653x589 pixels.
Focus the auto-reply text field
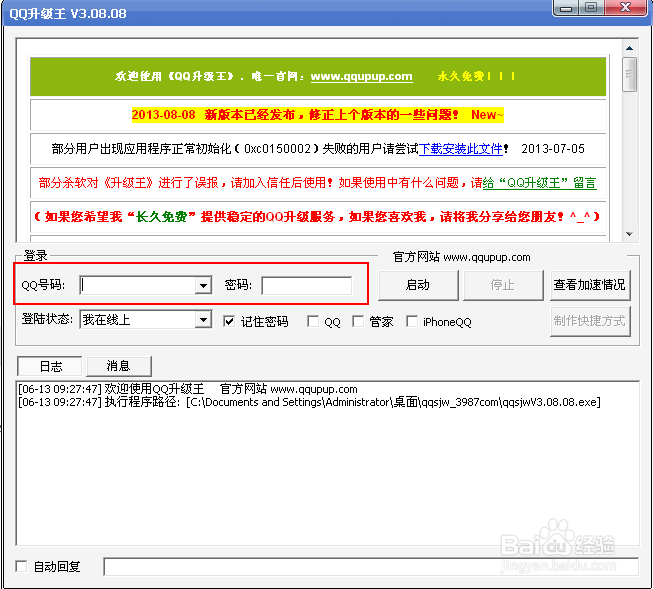click(x=371, y=567)
